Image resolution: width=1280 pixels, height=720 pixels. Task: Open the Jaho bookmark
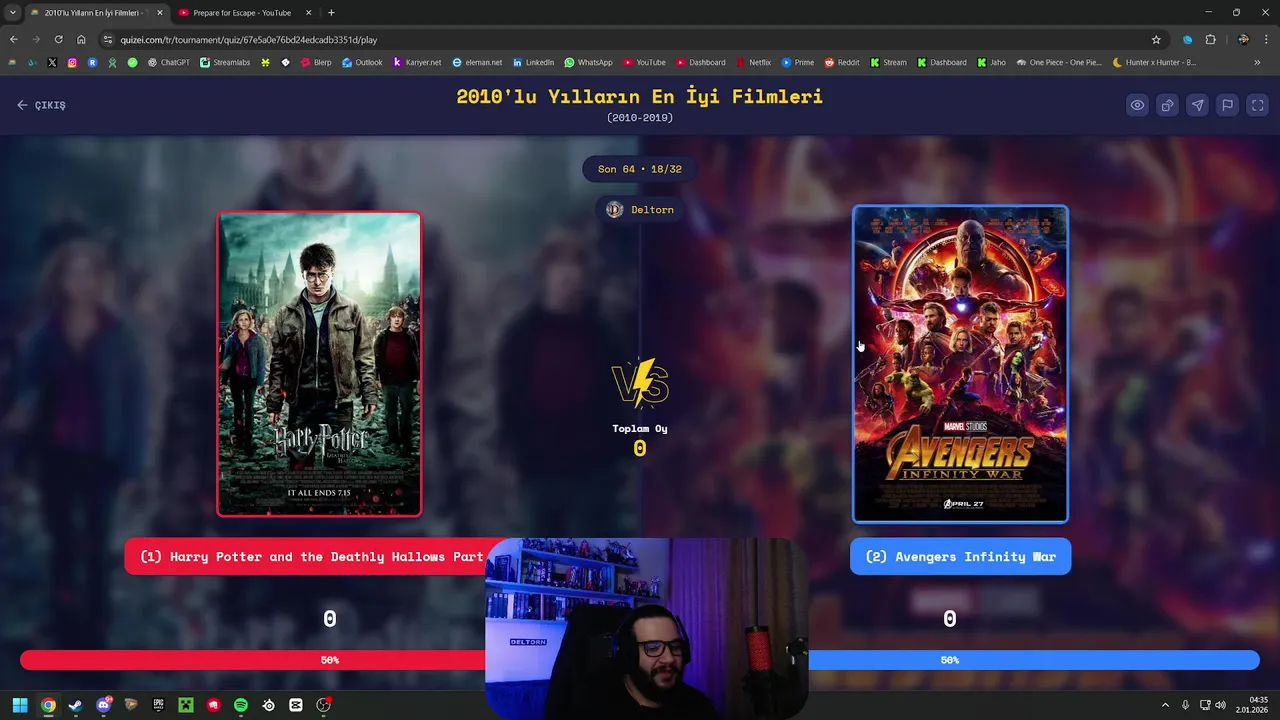992,62
